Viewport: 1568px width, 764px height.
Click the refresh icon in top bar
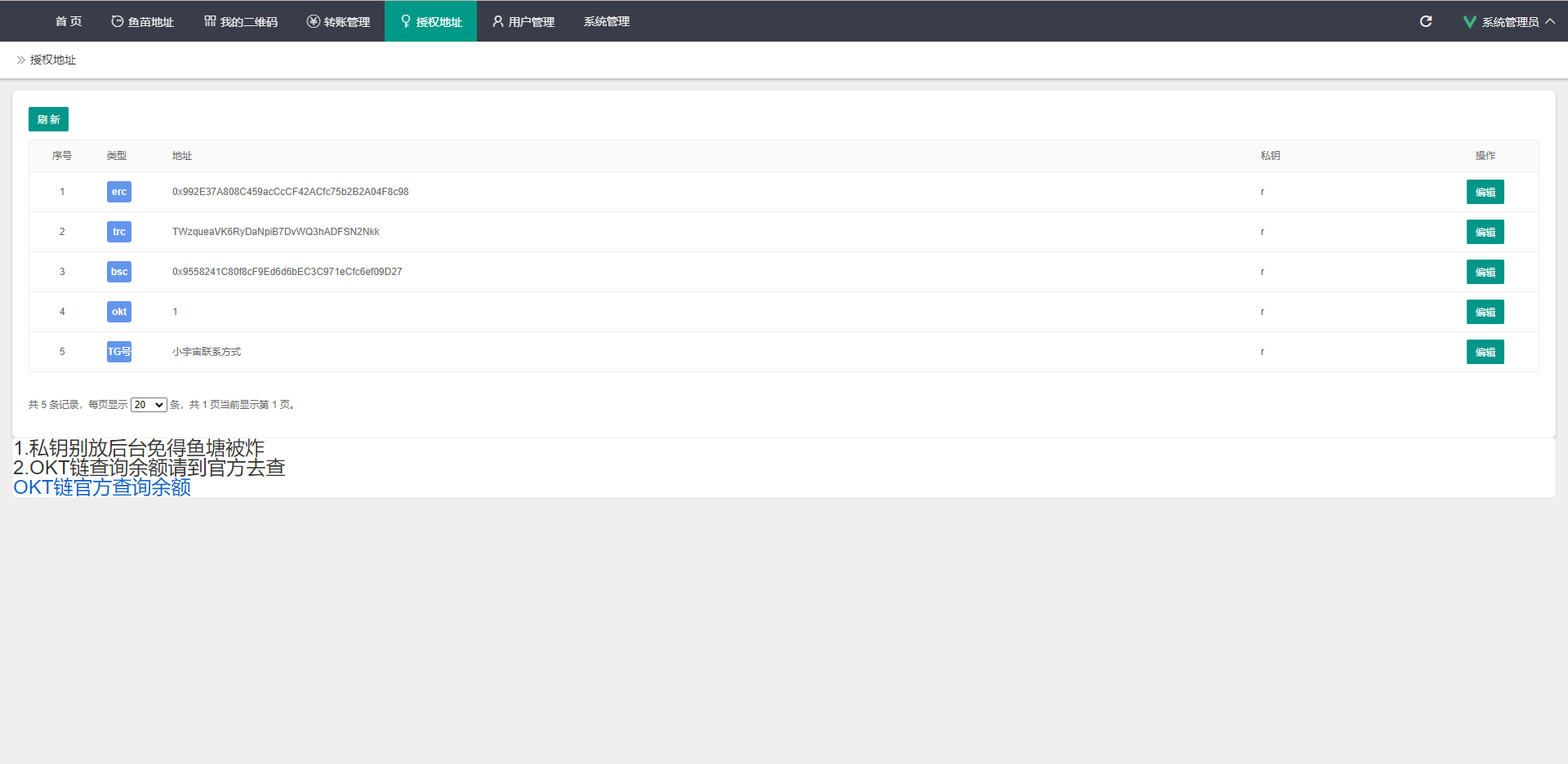pyautogui.click(x=1426, y=21)
